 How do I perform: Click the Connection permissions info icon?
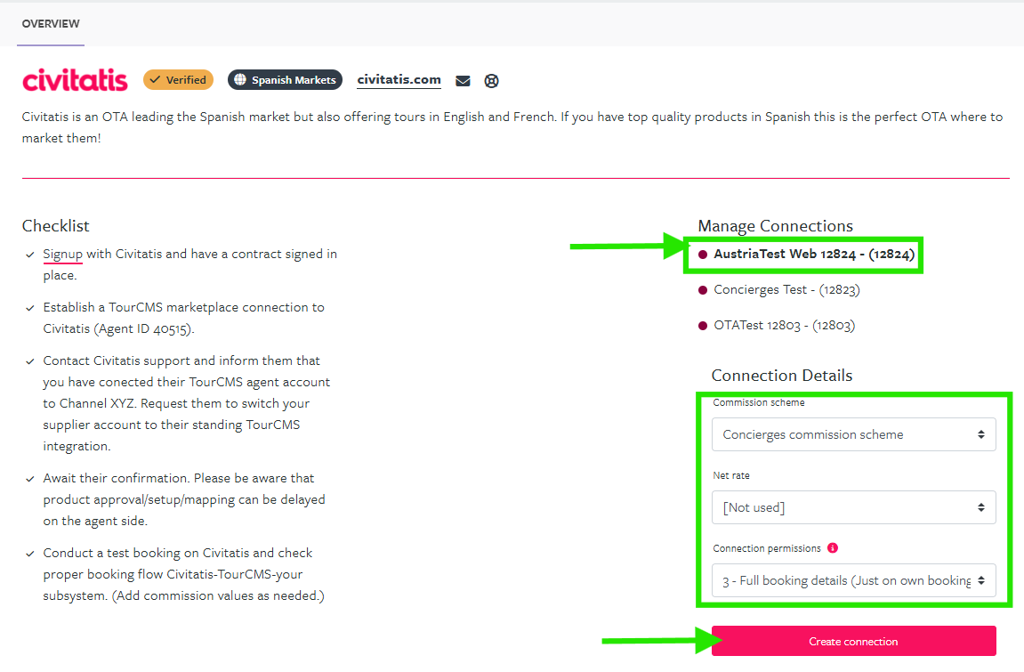click(x=833, y=548)
